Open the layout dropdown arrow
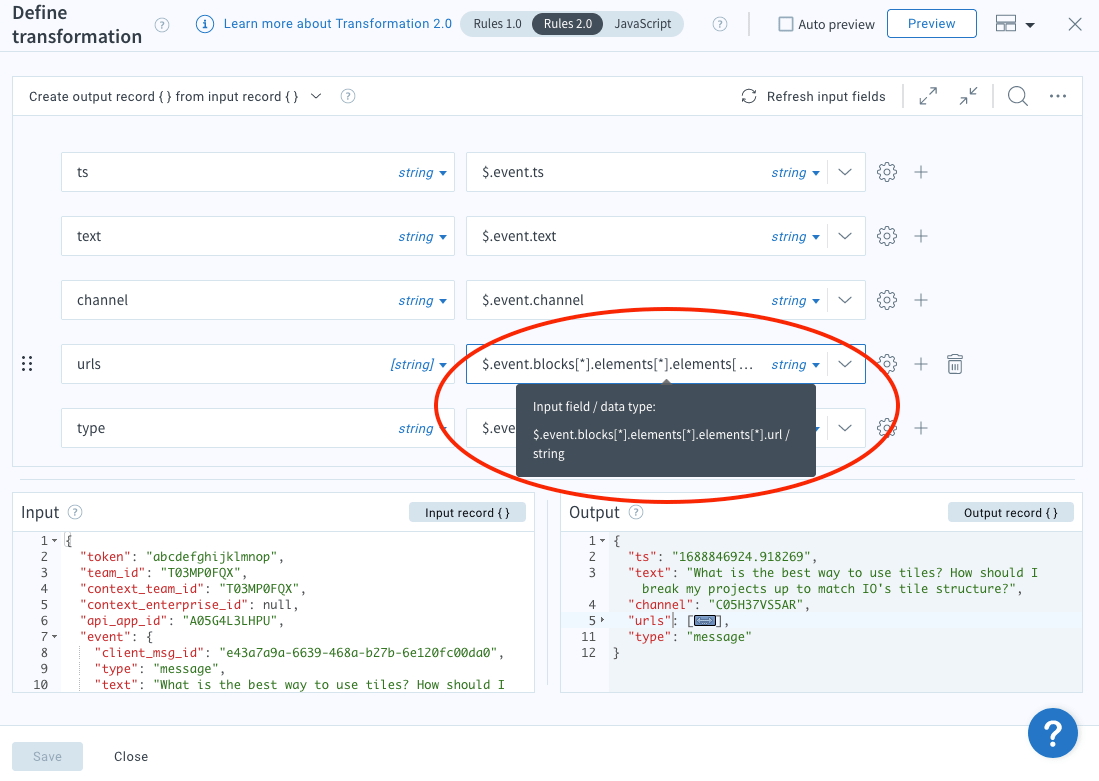1099x781 pixels. 1030,25
